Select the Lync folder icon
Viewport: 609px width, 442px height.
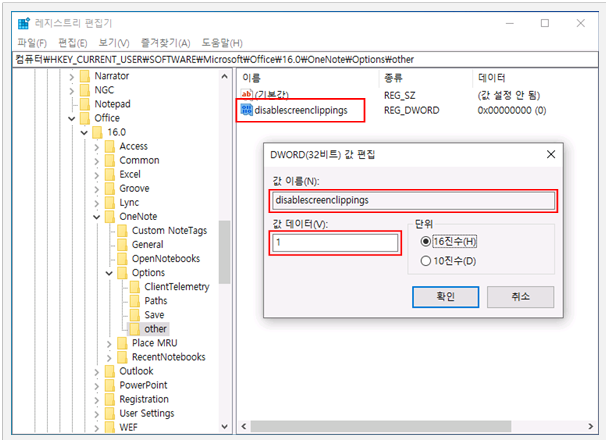tap(110, 202)
